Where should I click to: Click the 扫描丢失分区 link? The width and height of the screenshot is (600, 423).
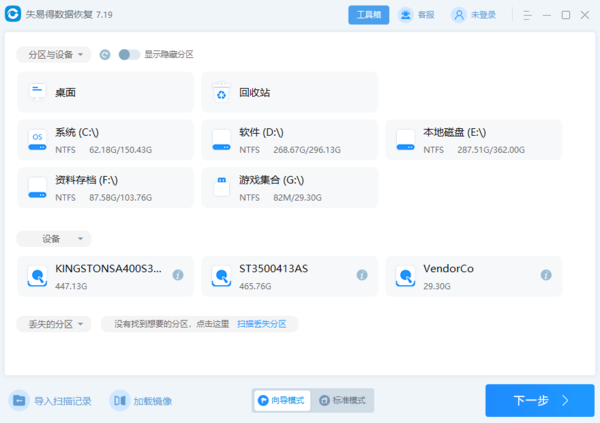tap(262, 324)
